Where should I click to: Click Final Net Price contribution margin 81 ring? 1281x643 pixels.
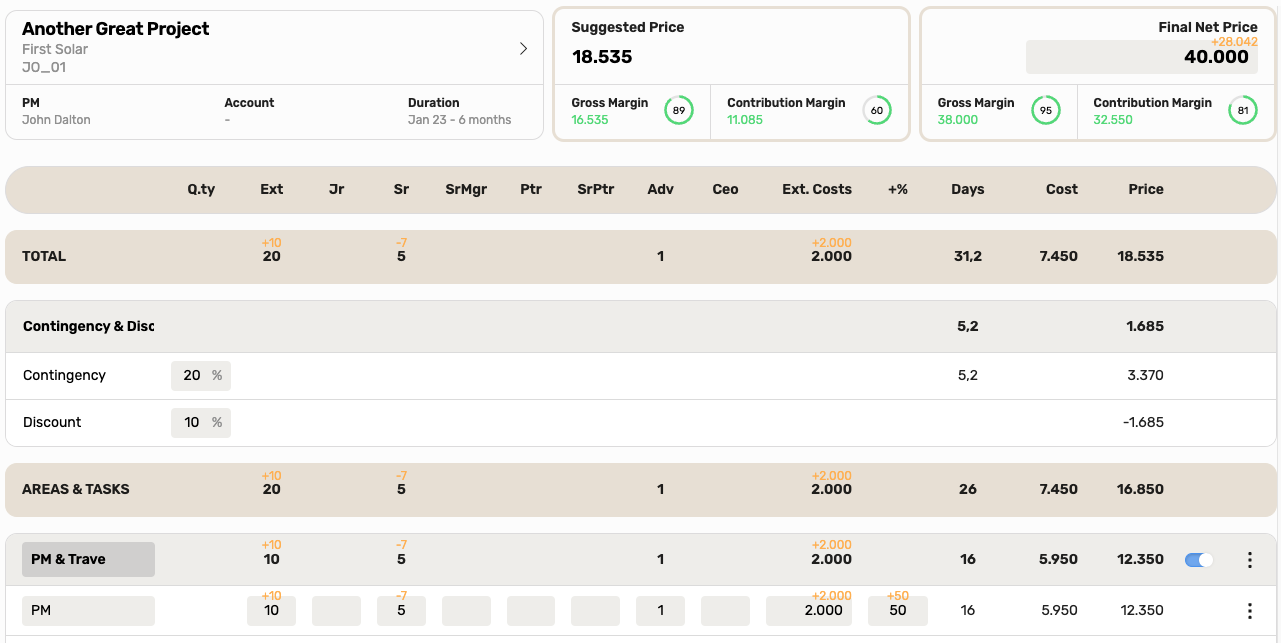tap(1243, 110)
